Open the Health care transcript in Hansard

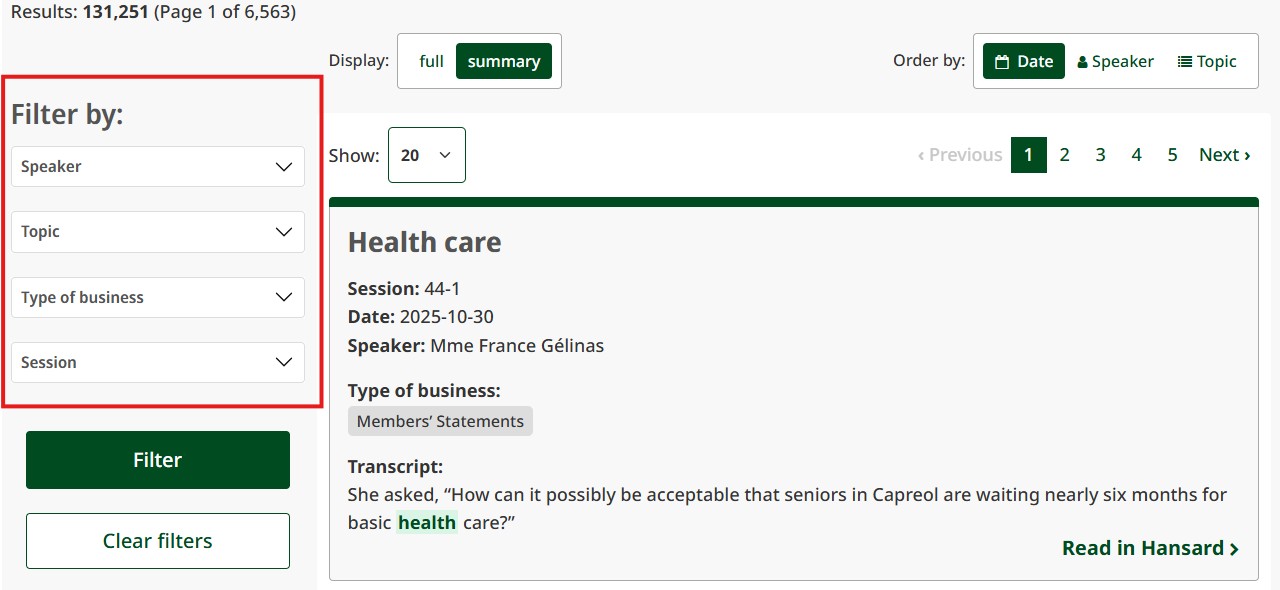point(1150,548)
